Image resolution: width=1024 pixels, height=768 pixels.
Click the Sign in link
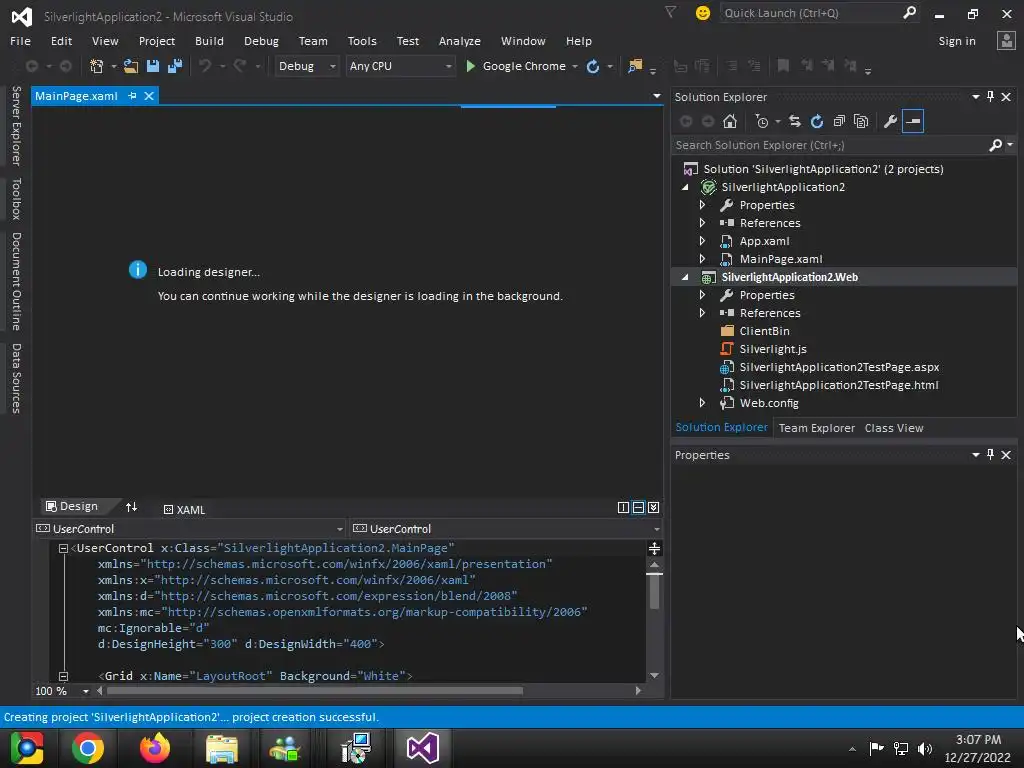tap(957, 40)
